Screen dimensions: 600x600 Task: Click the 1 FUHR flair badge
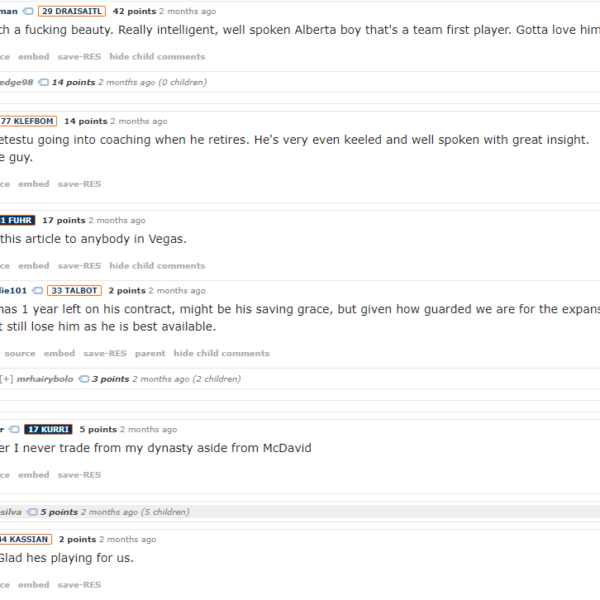coord(17,220)
